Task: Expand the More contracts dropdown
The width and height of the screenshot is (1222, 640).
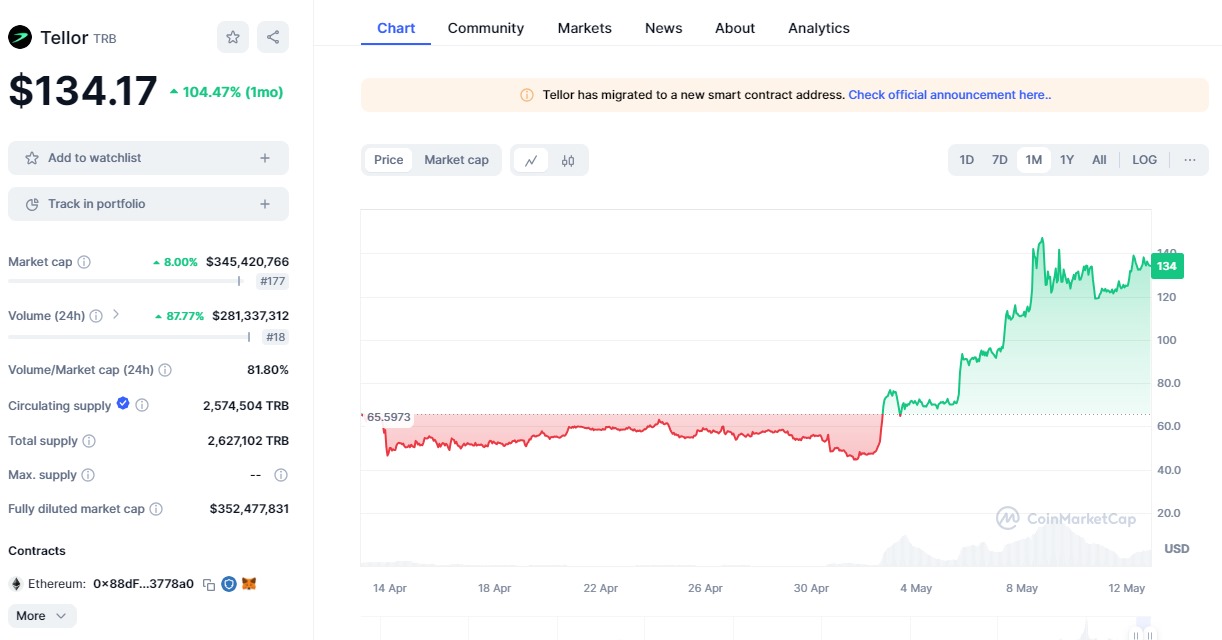Action: 42,616
